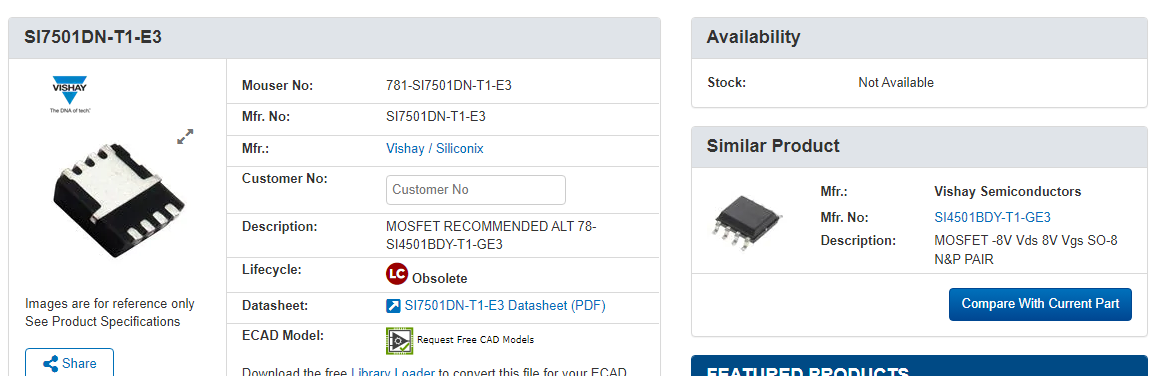Click the Vishay manufacturer logo
1156x376 pixels.
[69, 94]
